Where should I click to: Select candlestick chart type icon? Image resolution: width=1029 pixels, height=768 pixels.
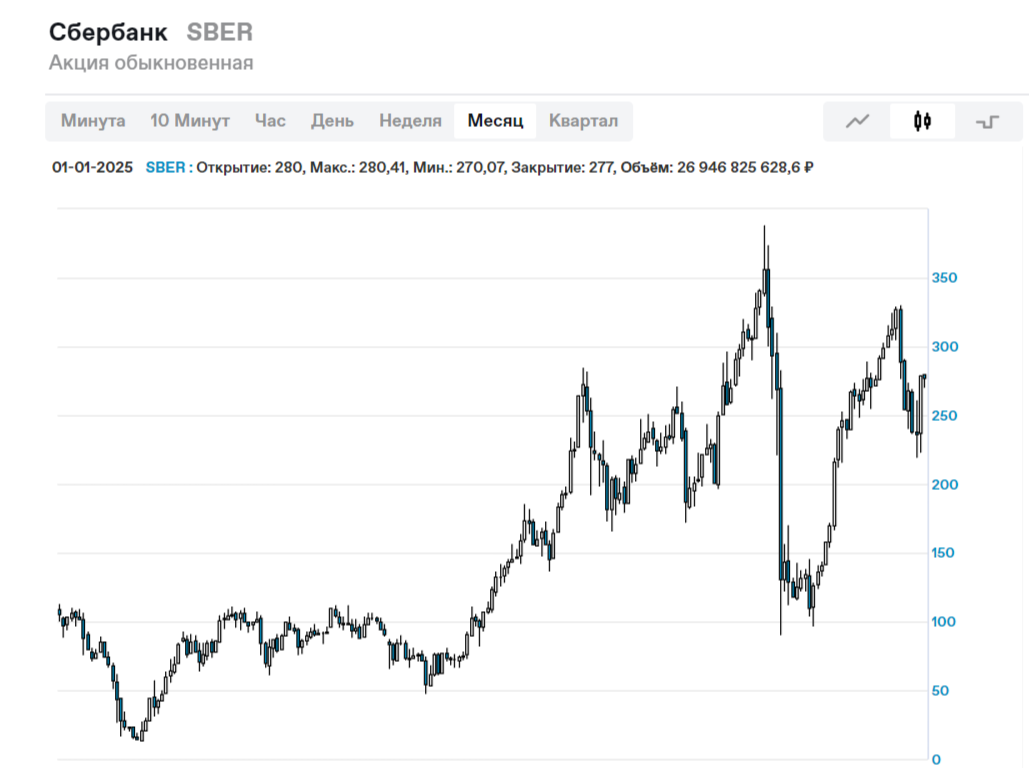pyautogui.click(x=922, y=121)
